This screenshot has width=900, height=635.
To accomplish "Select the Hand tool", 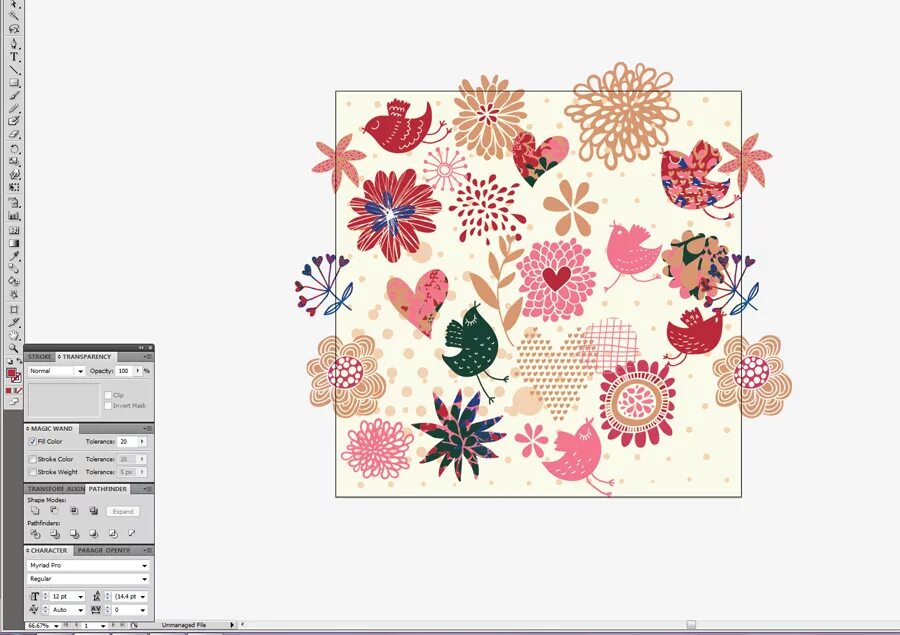I will click(x=14, y=335).
